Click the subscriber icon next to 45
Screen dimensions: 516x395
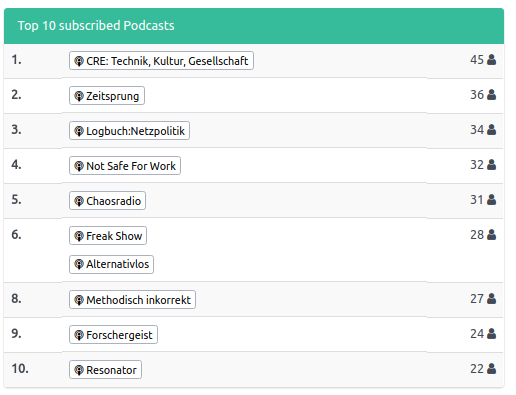point(491,60)
